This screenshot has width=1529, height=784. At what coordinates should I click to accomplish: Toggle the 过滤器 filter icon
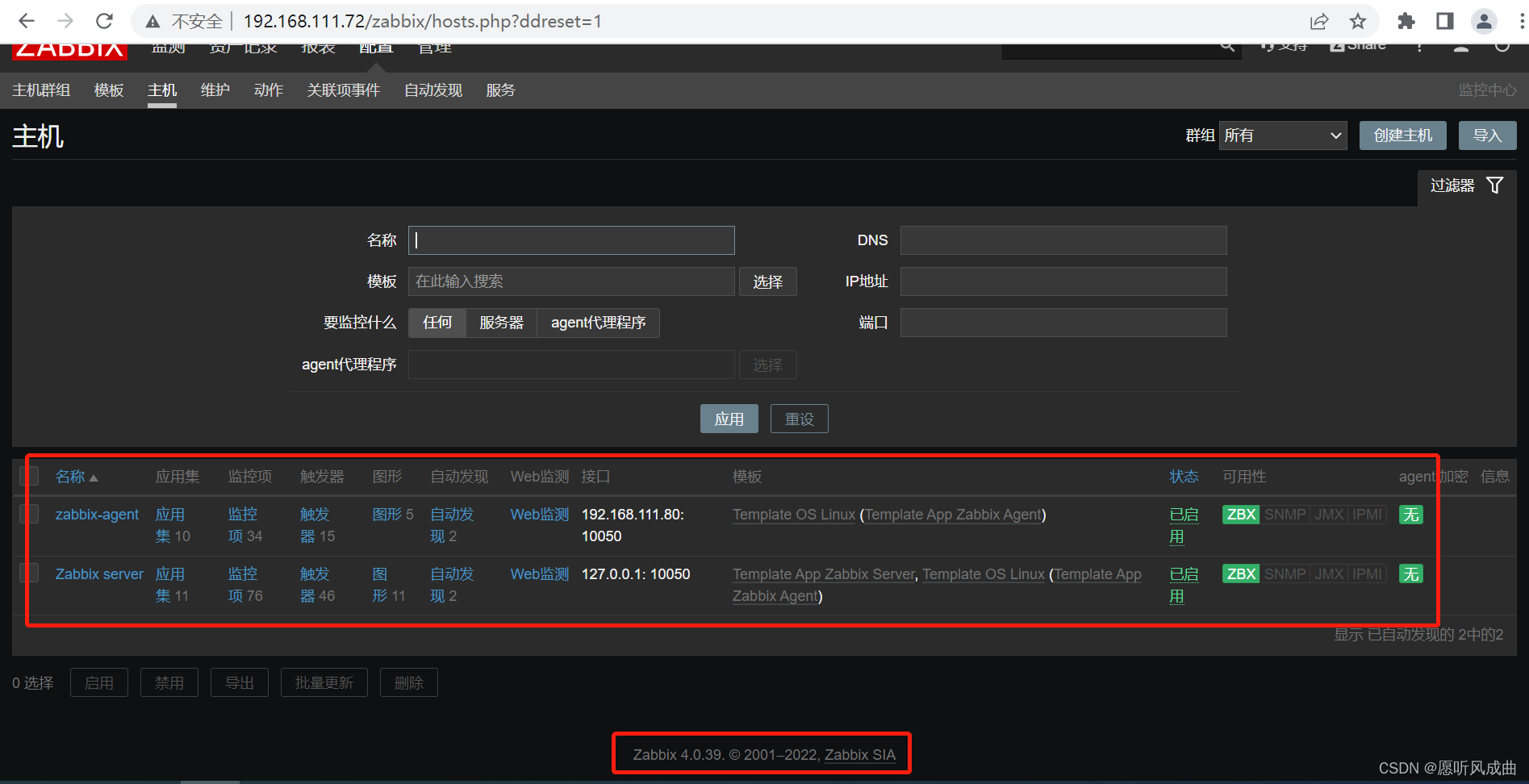pos(1494,186)
